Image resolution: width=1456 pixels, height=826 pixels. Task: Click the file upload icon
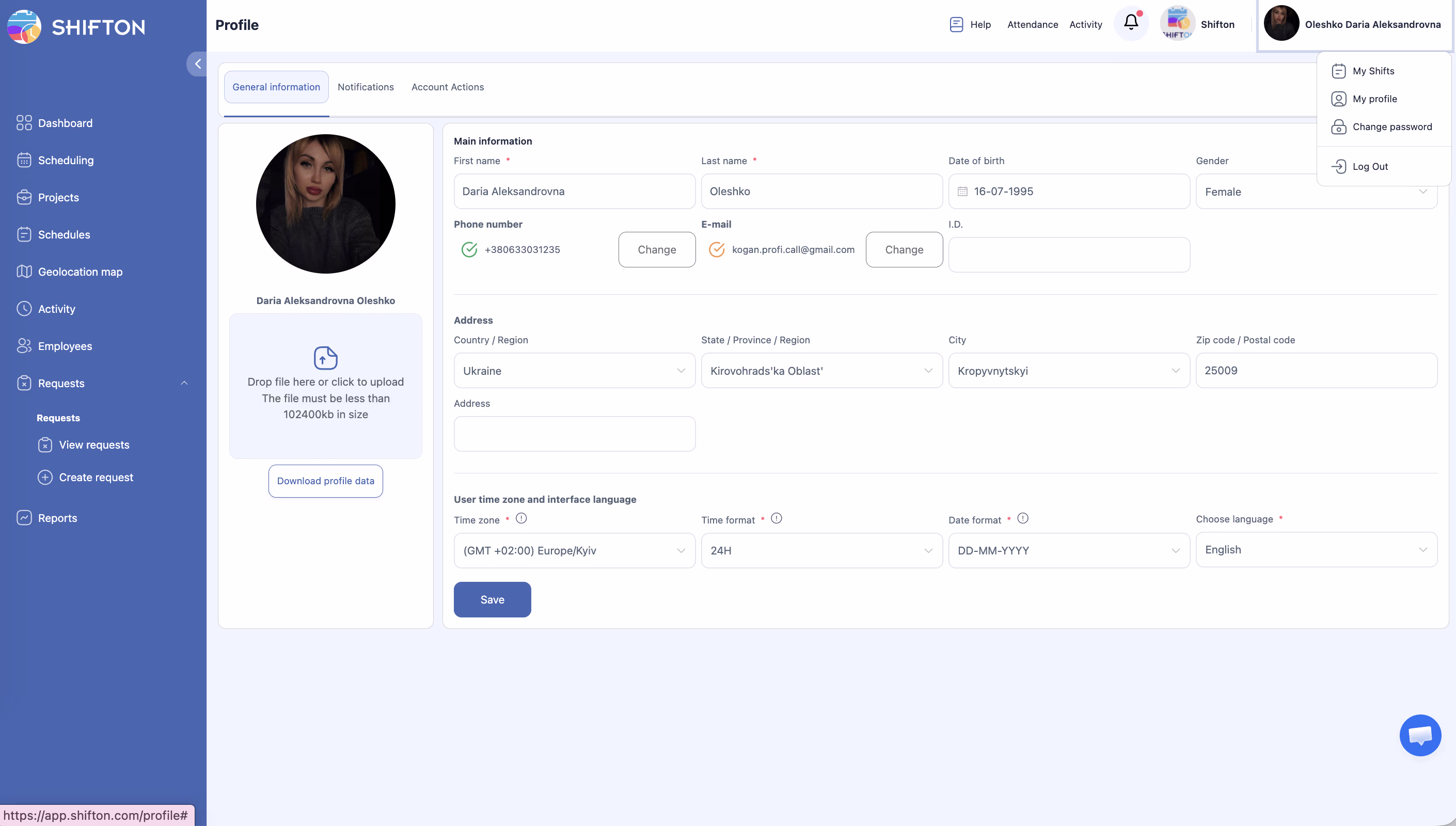coord(326,358)
